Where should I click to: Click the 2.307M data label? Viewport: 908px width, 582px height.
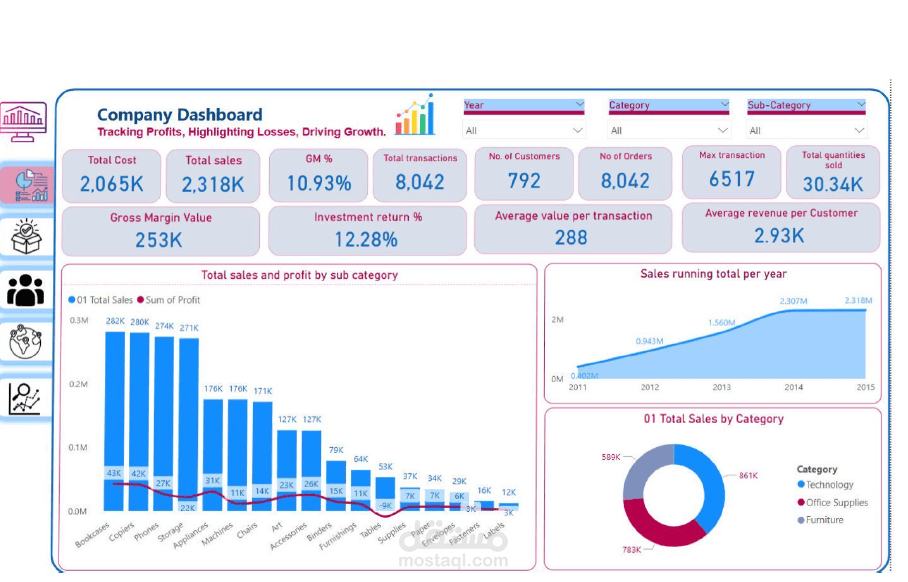point(793,301)
